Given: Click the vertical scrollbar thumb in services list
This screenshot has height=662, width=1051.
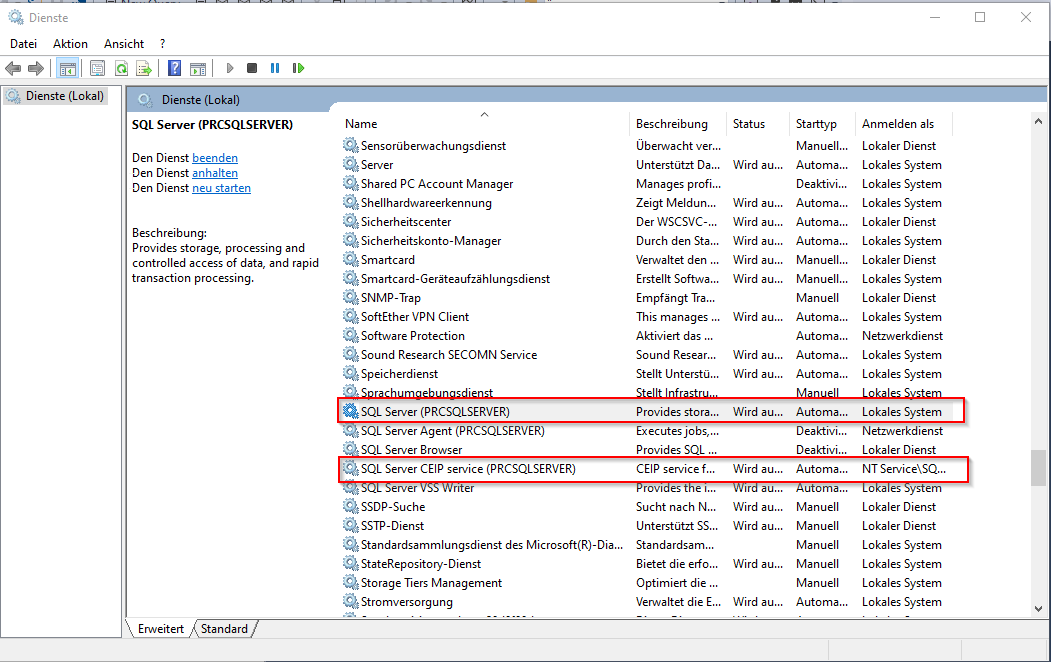Looking at the screenshot, I should click(1039, 468).
